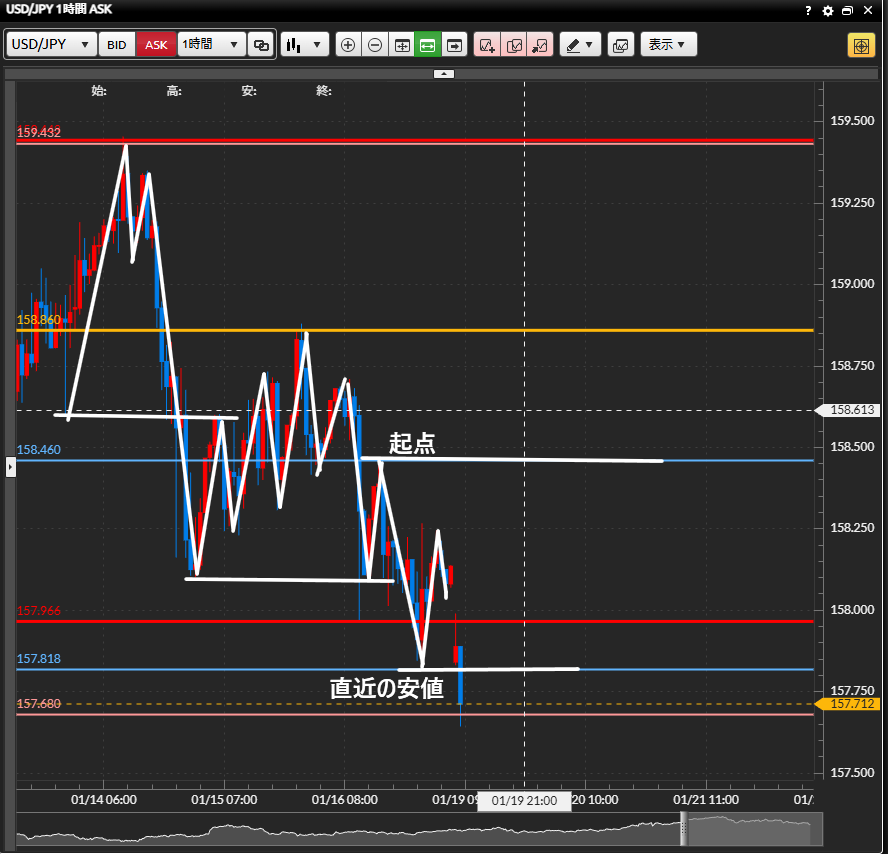Open the 表示 display menu
The image size is (888, 854).
coord(668,45)
